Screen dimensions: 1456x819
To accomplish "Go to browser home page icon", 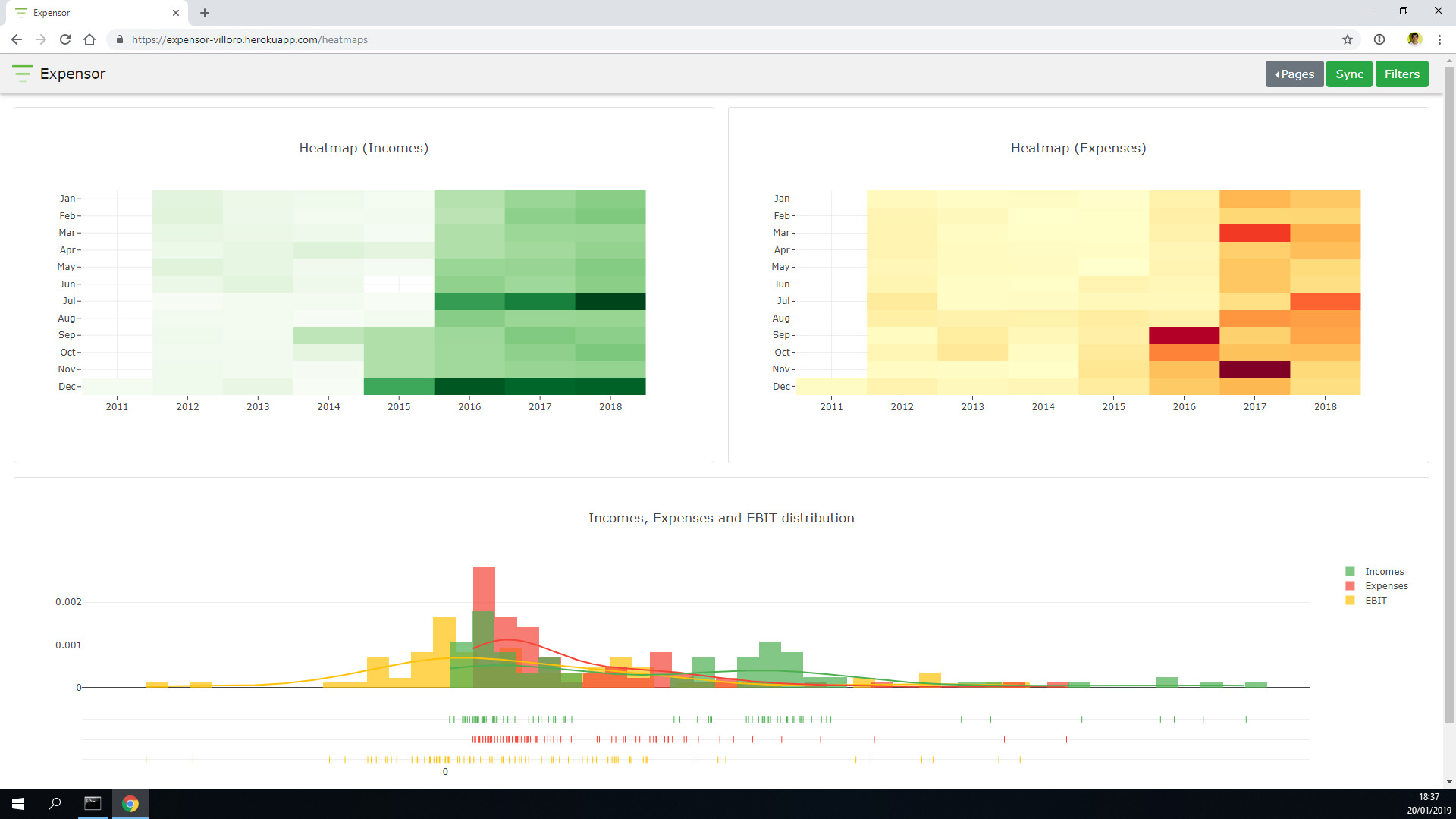I will coord(89,39).
